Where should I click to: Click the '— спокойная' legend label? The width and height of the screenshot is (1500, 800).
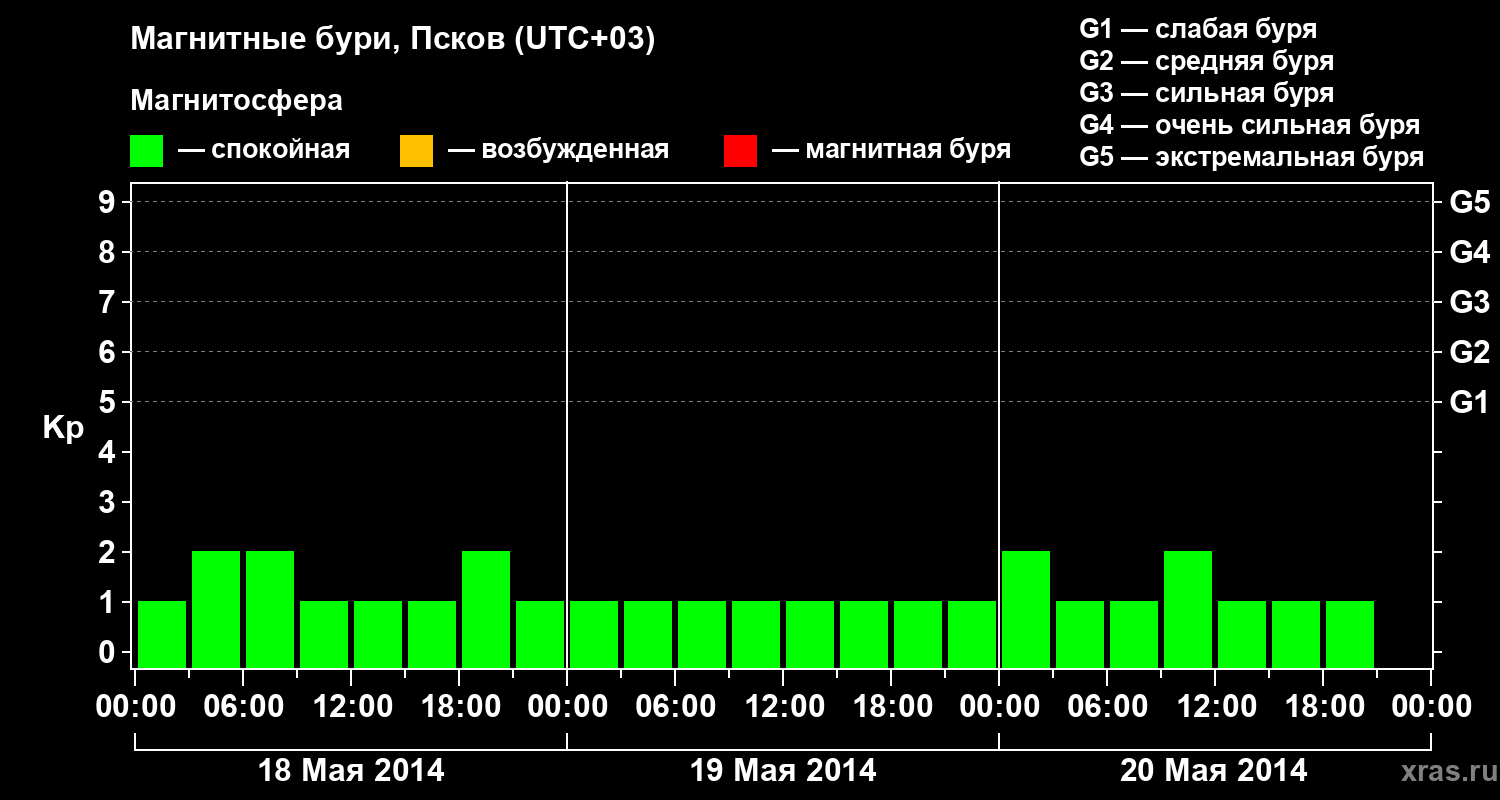[x=263, y=150]
